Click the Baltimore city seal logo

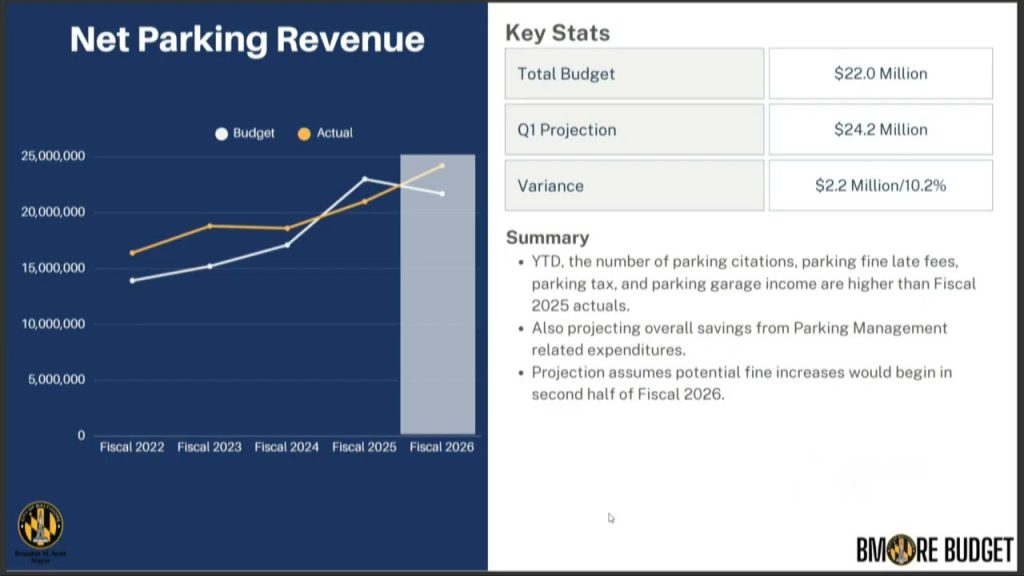40,525
